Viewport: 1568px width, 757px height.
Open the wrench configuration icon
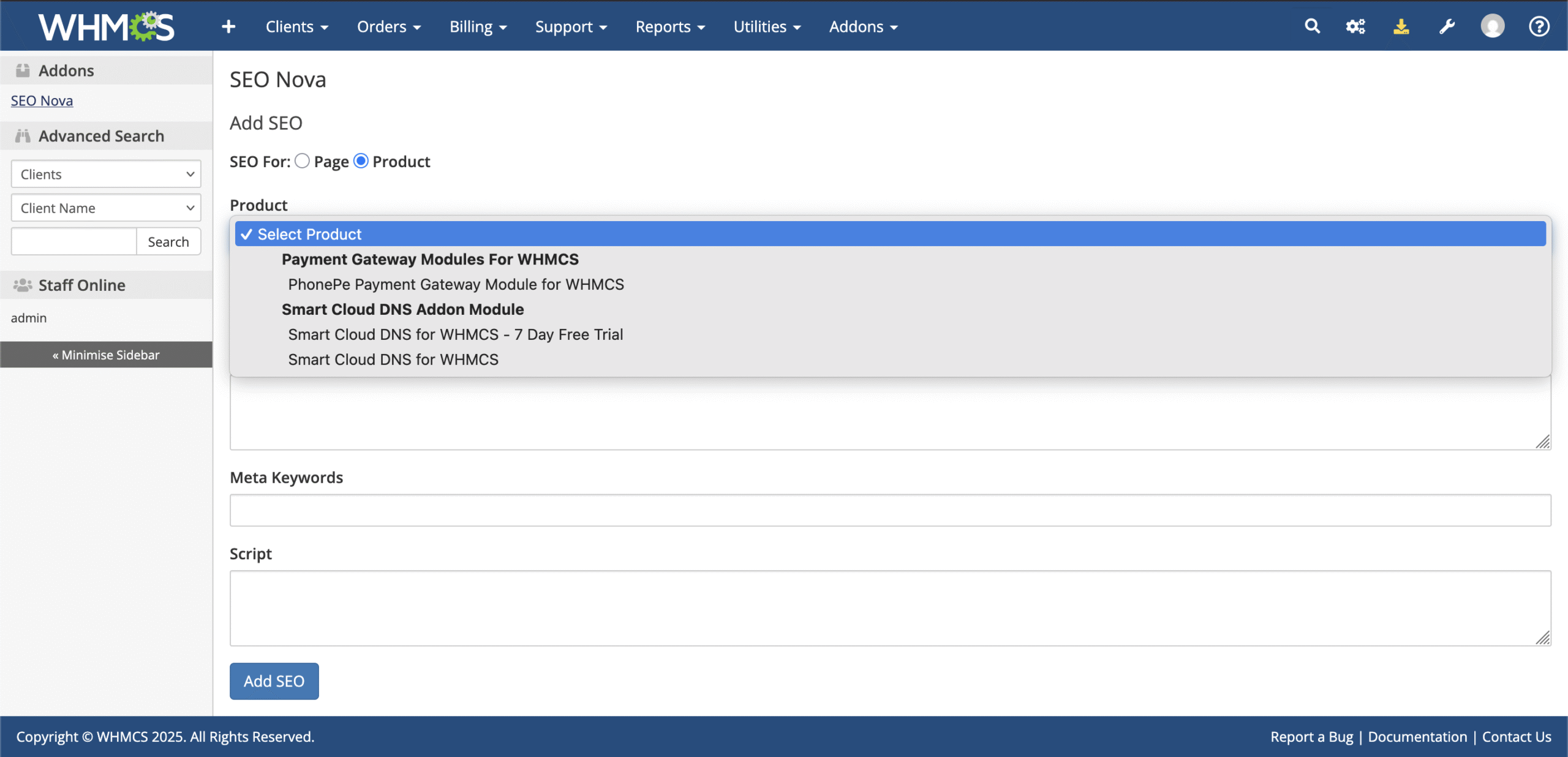tap(1447, 26)
